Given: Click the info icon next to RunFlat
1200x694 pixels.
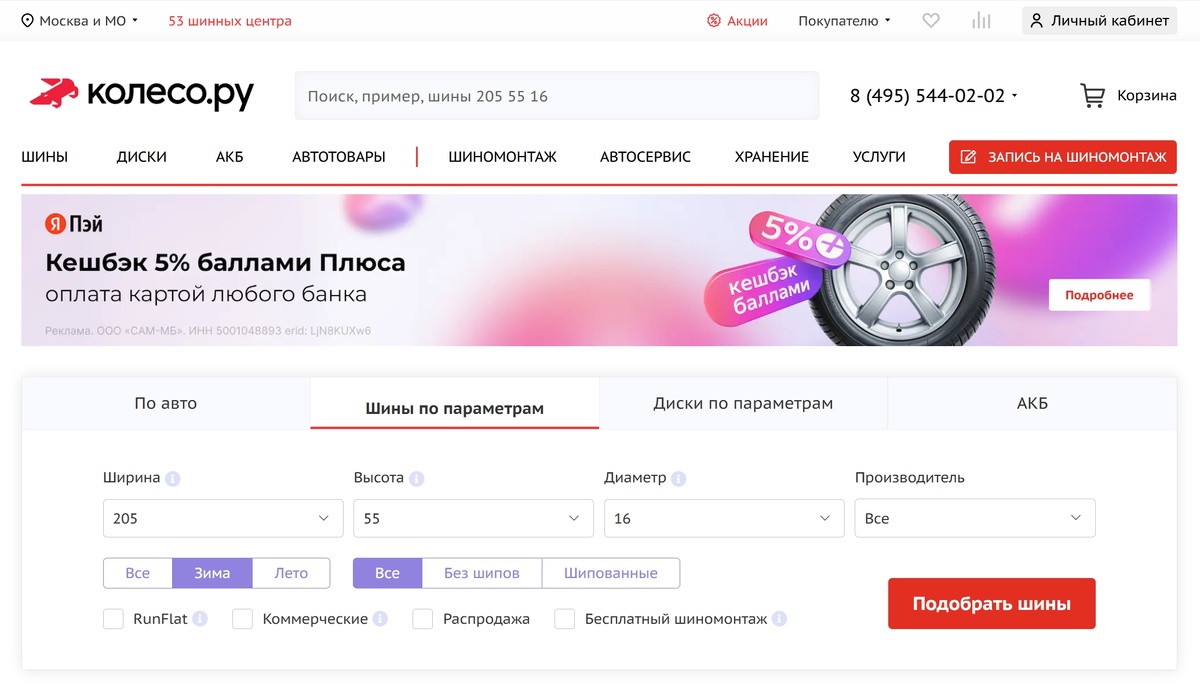Looking at the screenshot, I should click(200, 619).
